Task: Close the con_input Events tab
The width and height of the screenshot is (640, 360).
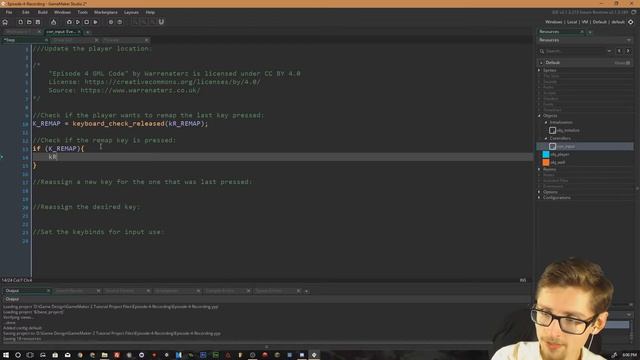Action: coord(79,31)
